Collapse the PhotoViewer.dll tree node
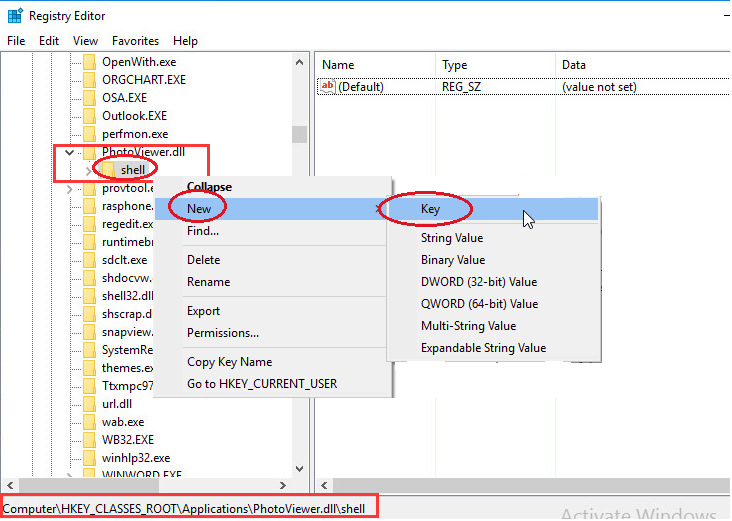This screenshot has height=521, width=732. point(69,153)
